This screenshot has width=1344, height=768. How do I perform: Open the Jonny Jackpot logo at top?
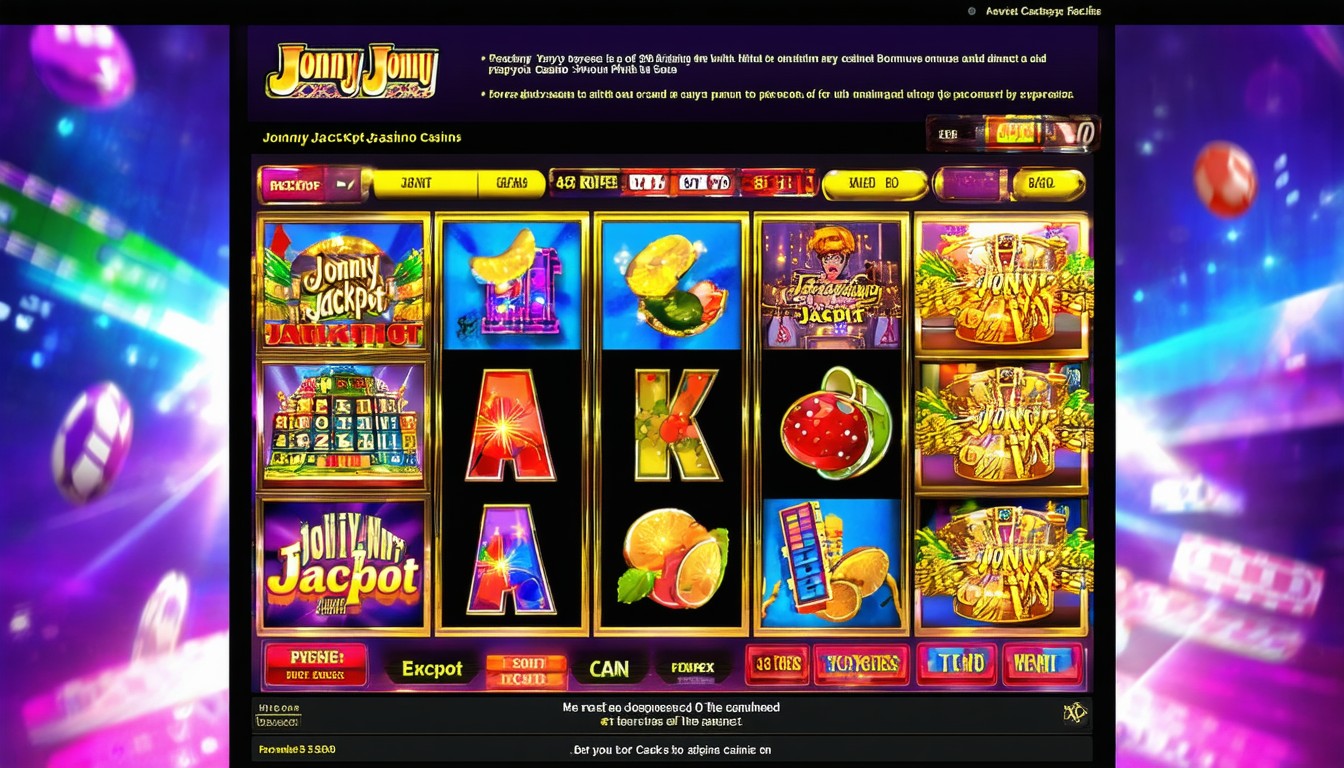(x=352, y=71)
